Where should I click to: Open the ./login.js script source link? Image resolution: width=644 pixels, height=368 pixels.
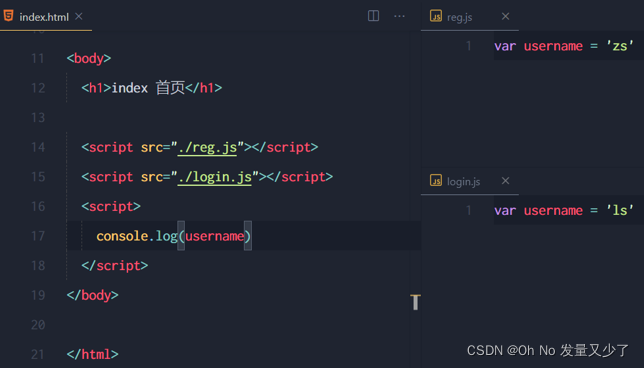(x=214, y=177)
